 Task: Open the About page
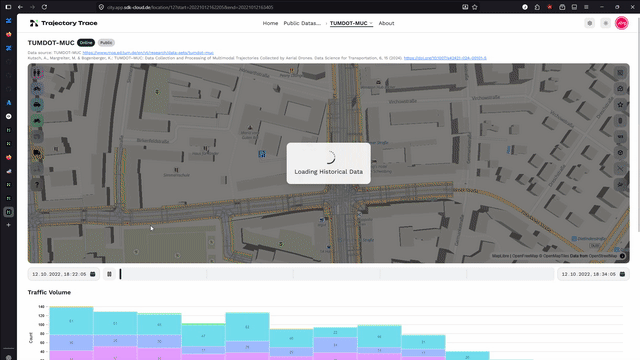point(386,23)
